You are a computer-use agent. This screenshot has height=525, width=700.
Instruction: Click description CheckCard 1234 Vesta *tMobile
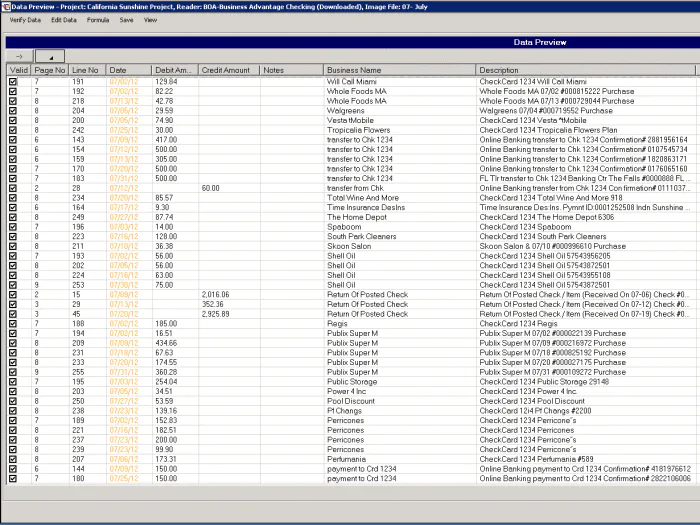pos(533,121)
